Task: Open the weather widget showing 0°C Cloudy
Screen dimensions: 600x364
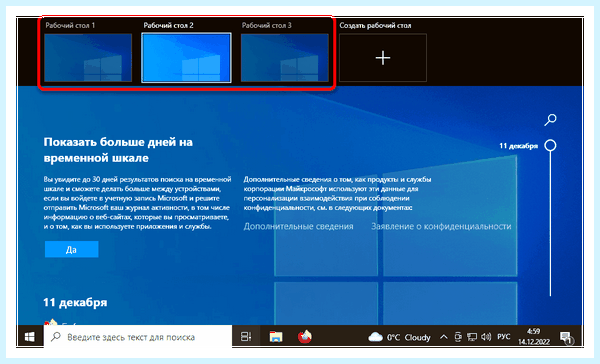Action: click(399, 337)
